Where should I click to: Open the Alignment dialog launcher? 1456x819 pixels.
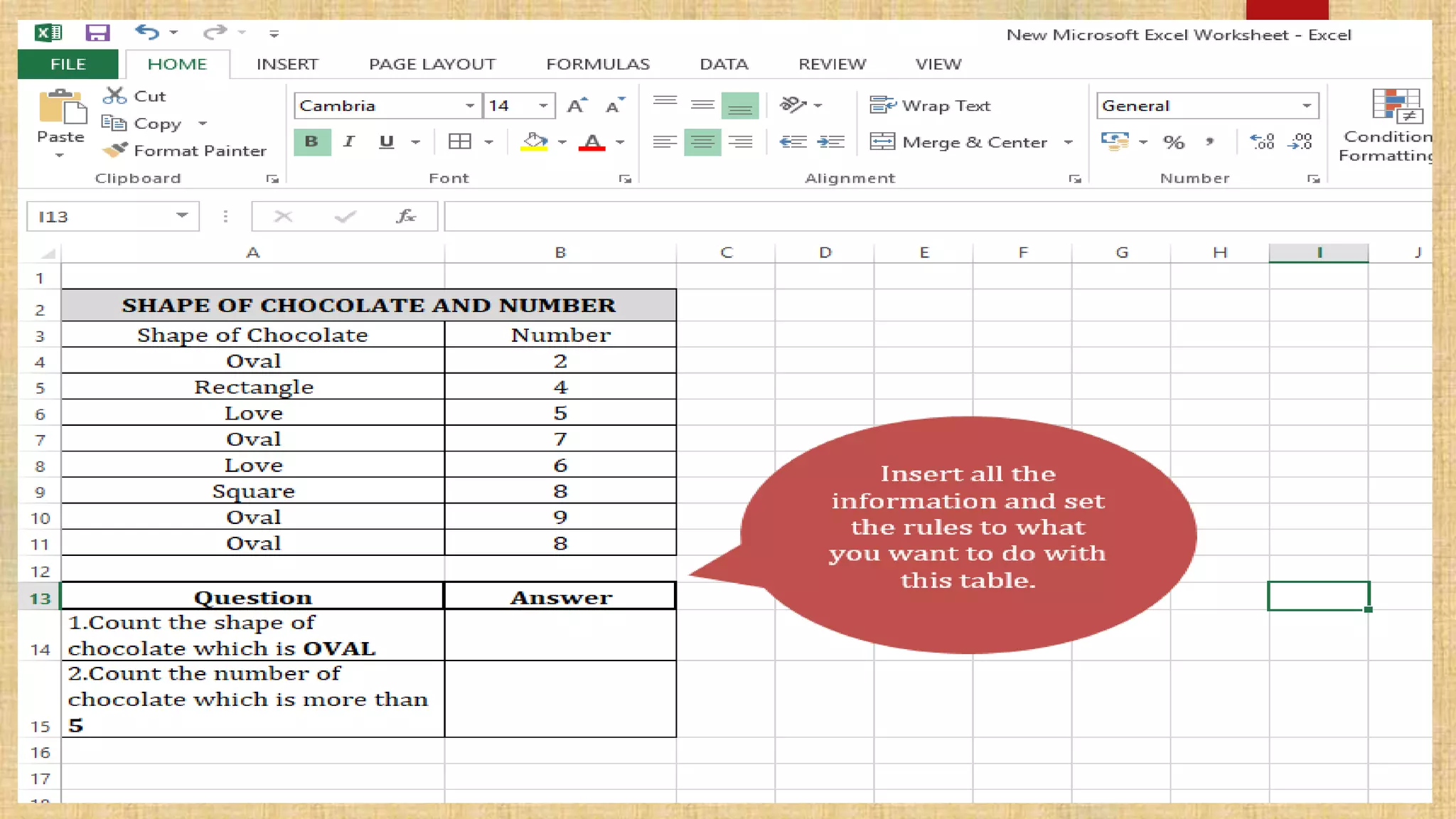1074,179
